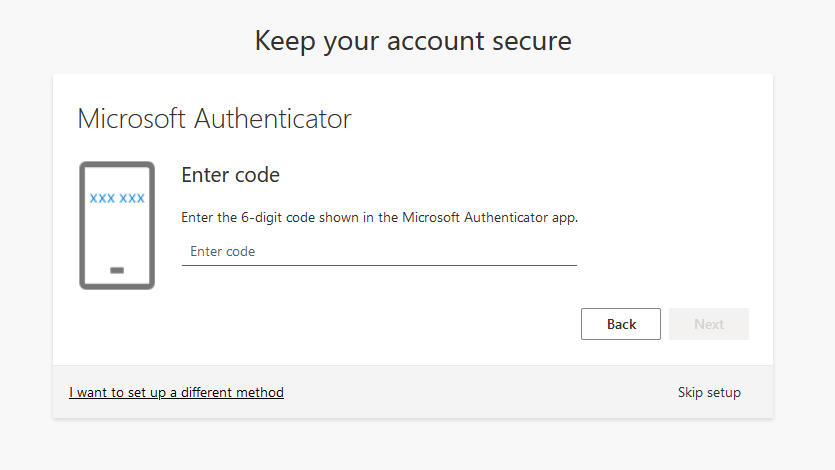Click the greyed-out Next button

(708, 324)
